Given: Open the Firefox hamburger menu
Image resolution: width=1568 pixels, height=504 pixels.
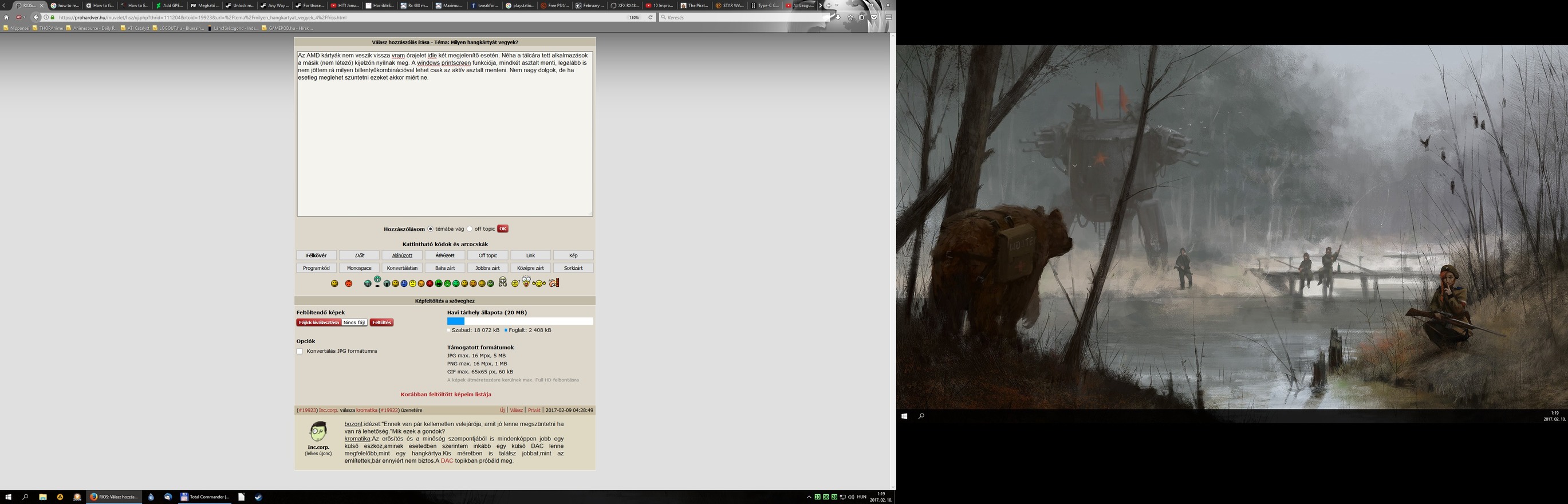Looking at the screenshot, I should pyautogui.click(x=889, y=17).
